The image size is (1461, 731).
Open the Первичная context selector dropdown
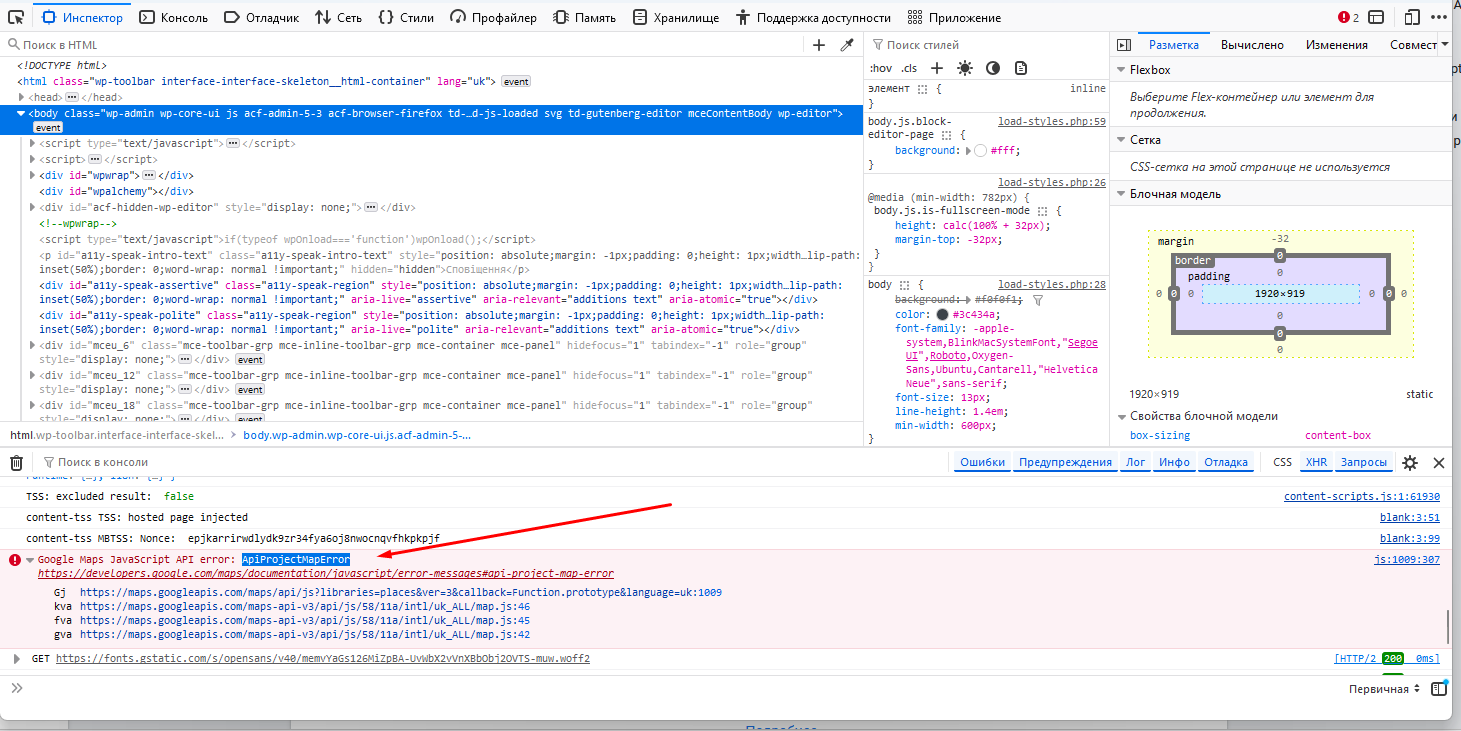1385,689
